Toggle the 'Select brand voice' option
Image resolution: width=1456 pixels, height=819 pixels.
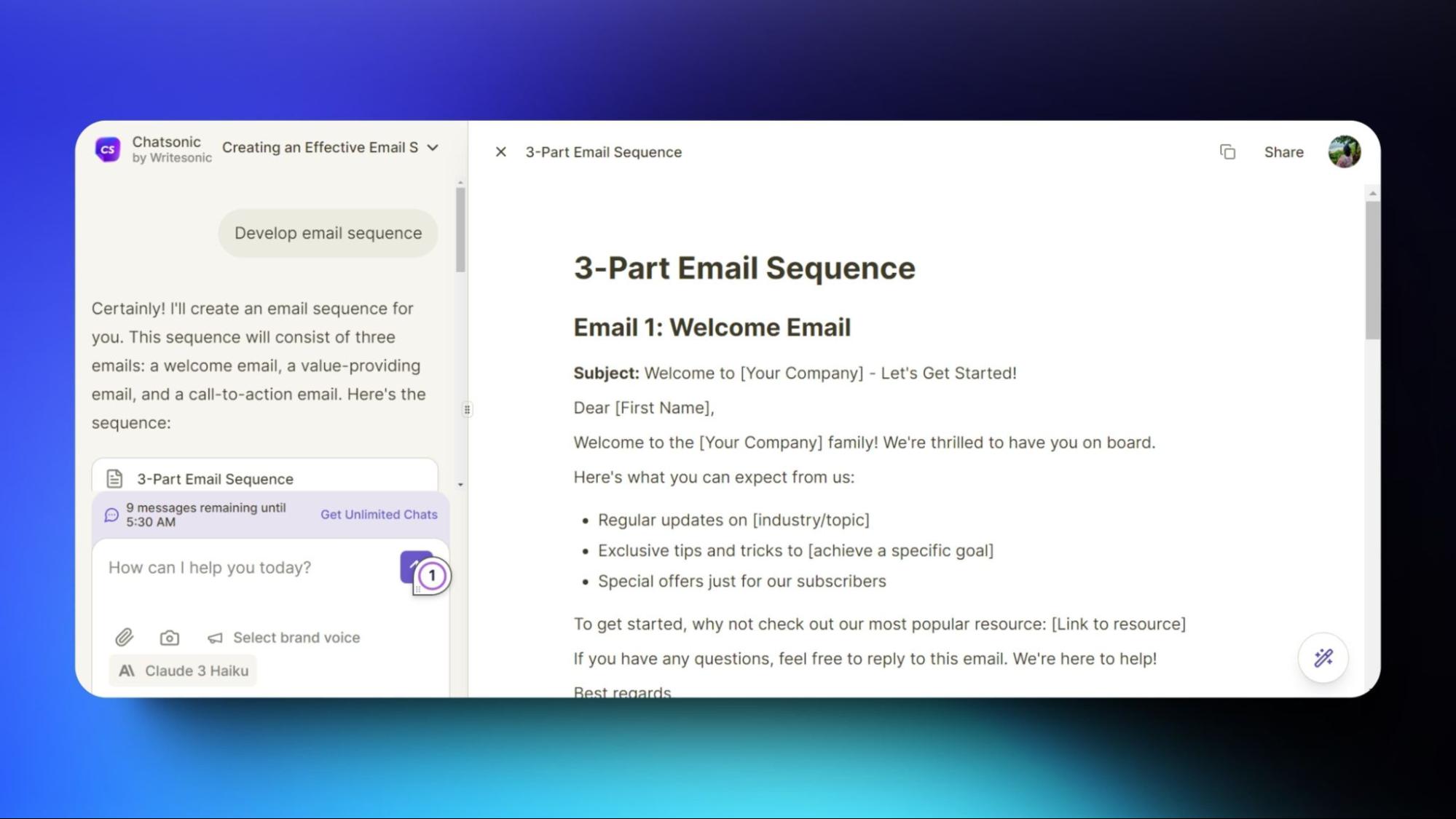point(283,637)
